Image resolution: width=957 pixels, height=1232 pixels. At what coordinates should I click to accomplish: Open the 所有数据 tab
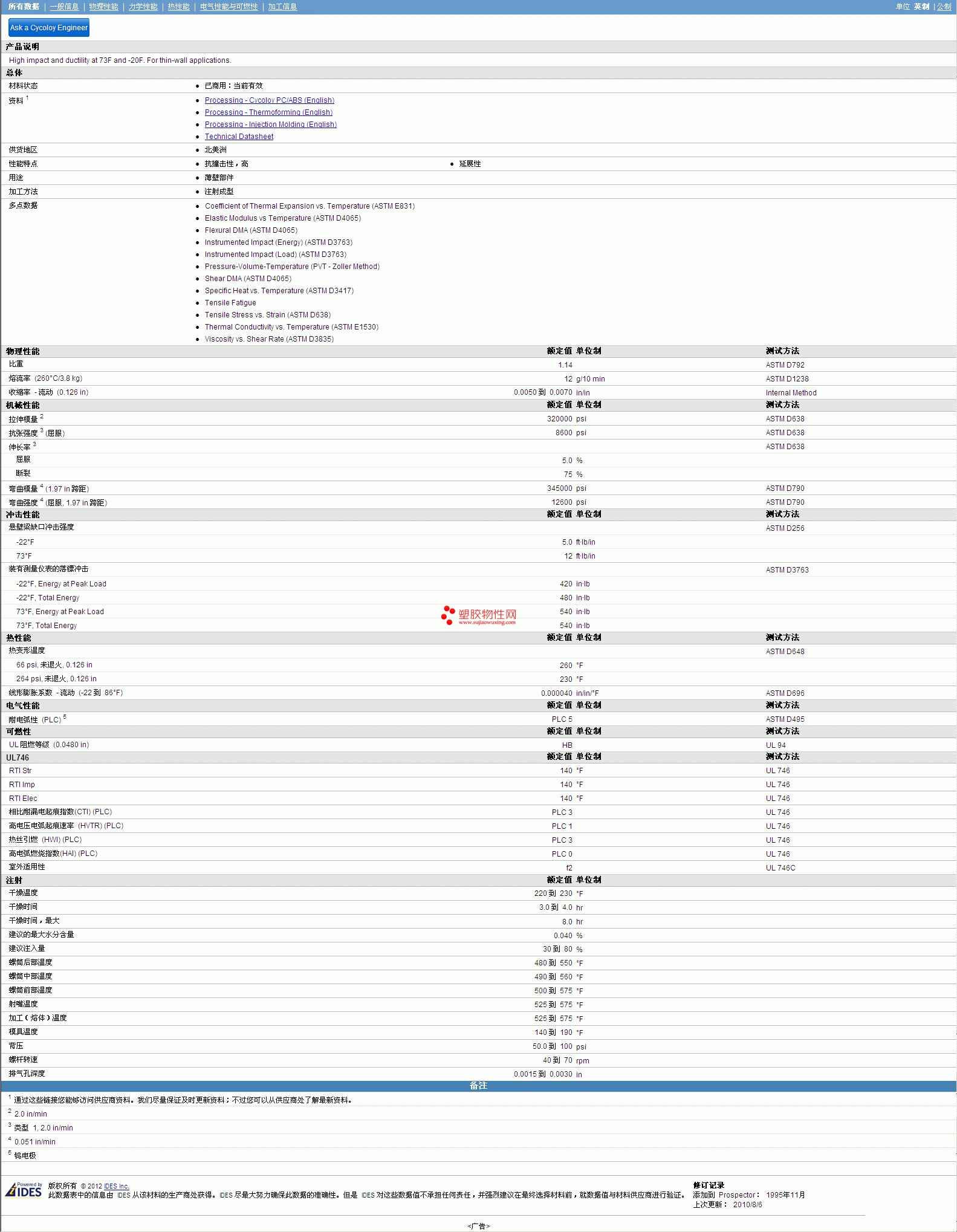pyautogui.click(x=24, y=7)
